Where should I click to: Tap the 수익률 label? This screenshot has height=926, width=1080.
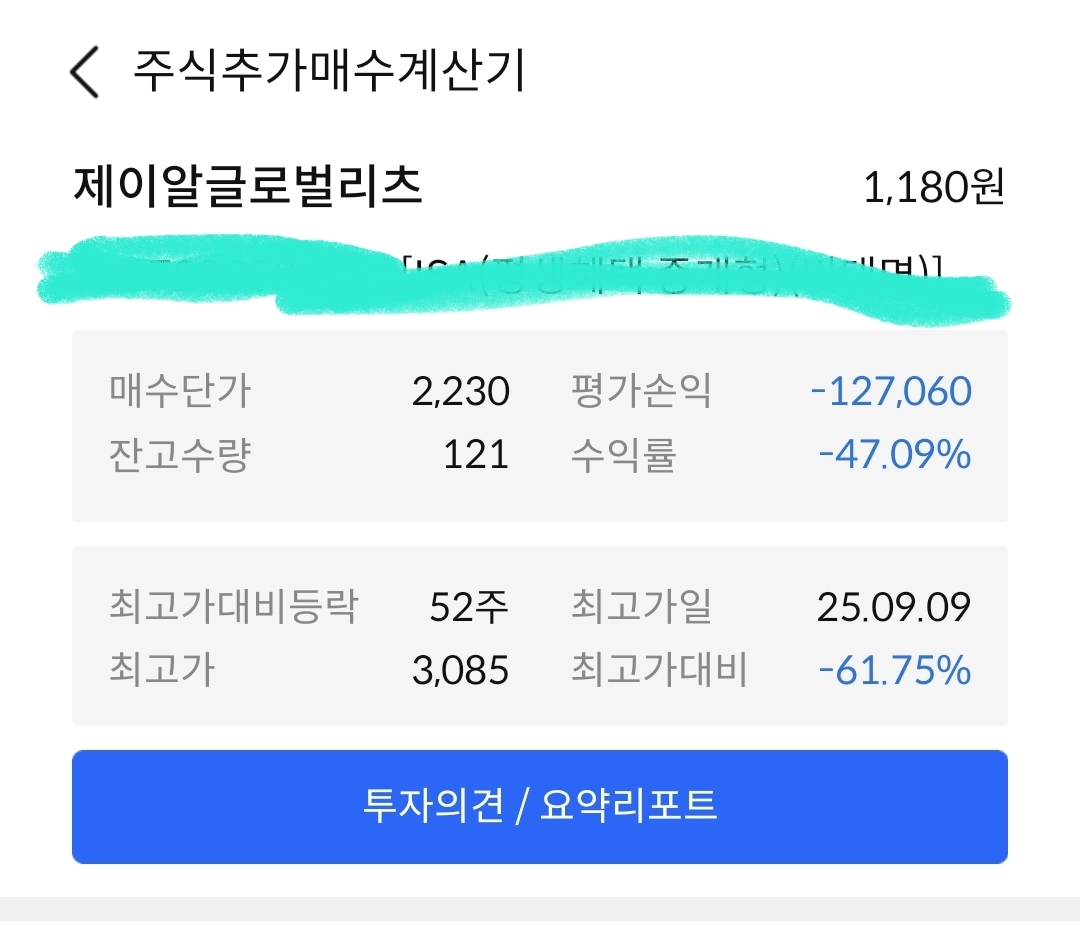(624, 455)
